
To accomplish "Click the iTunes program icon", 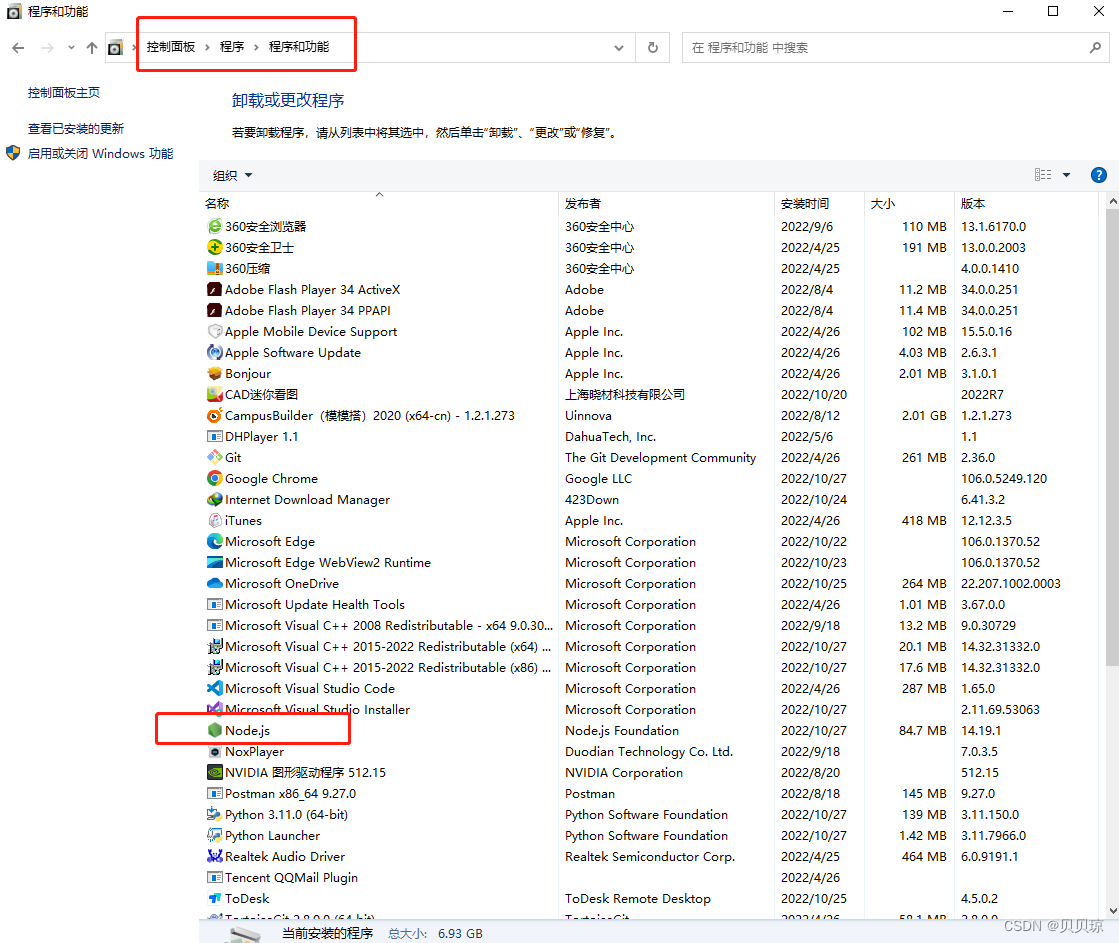I will point(214,520).
